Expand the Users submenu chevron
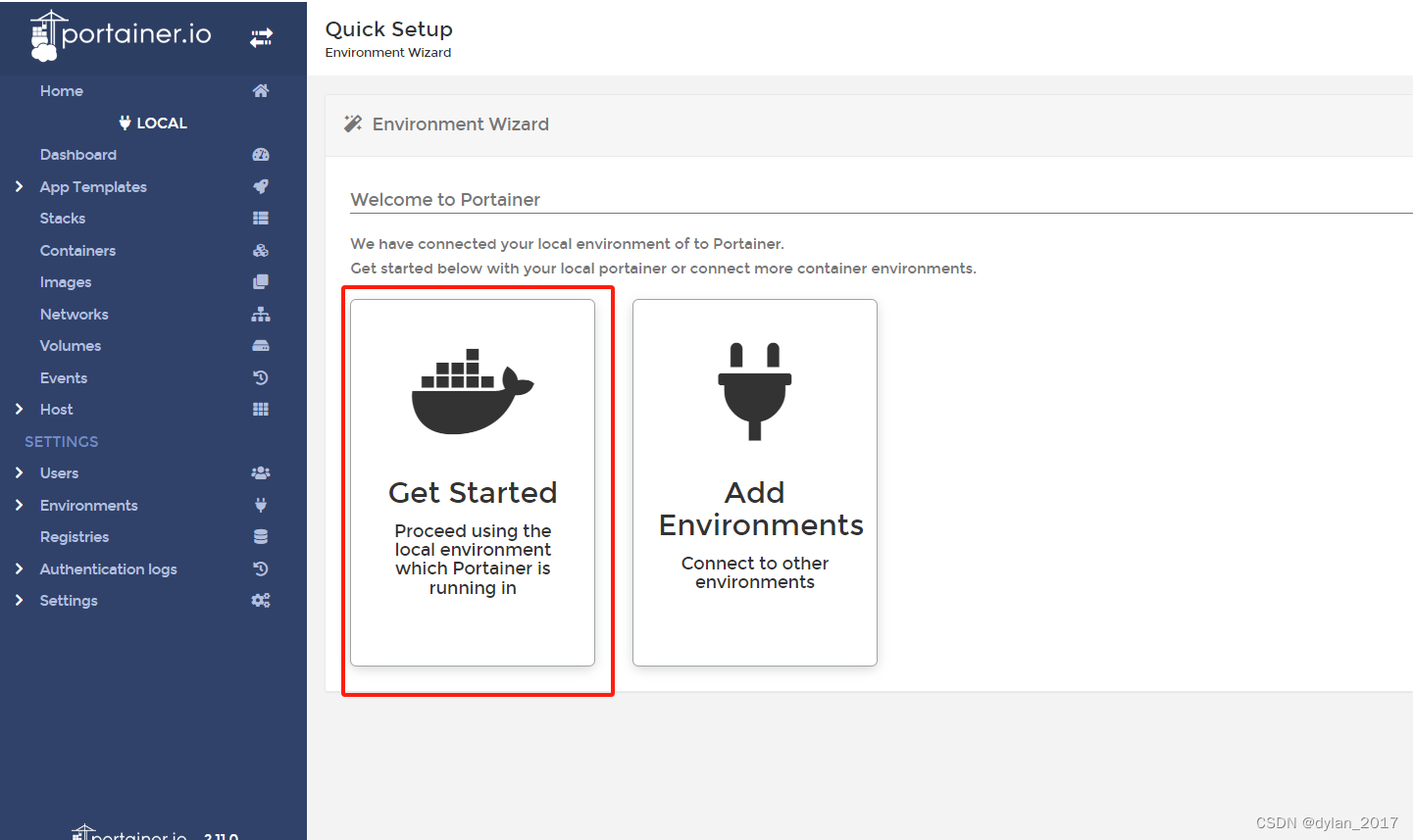This screenshot has width=1413, height=840. click(19, 473)
